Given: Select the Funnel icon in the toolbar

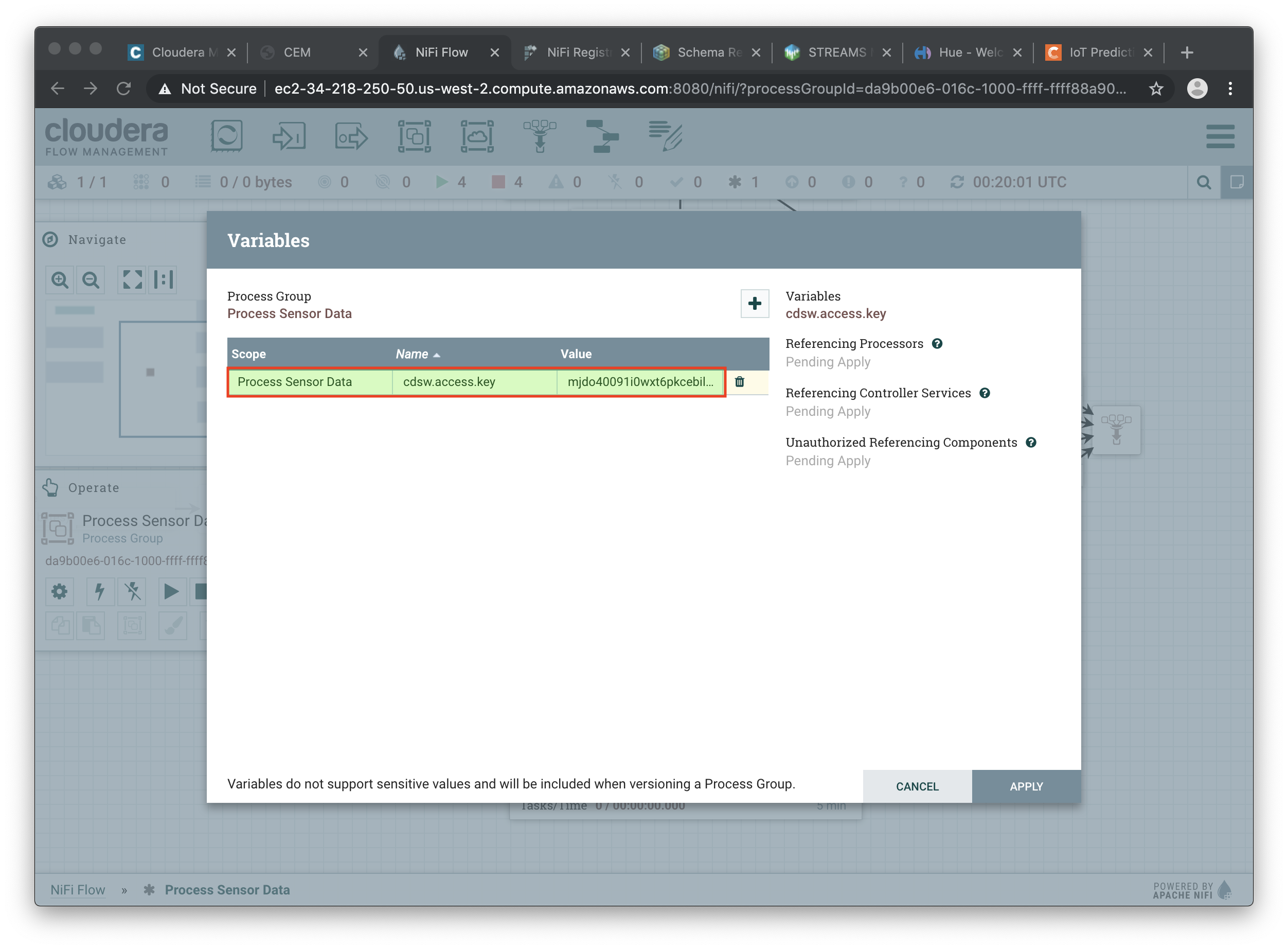Looking at the screenshot, I should pyautogui.click(x=539, y=136).
